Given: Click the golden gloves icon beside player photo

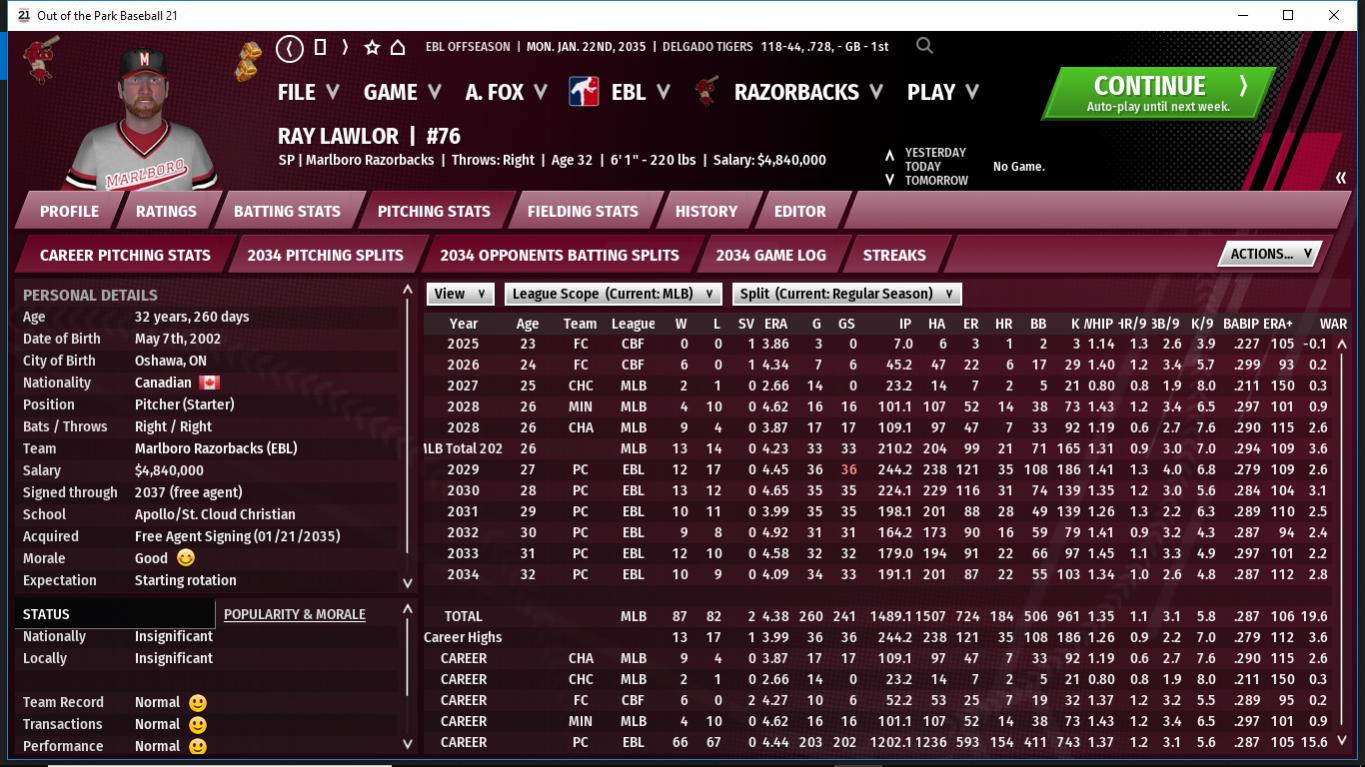Looking at the screenshot, I should tap(248, 60).
